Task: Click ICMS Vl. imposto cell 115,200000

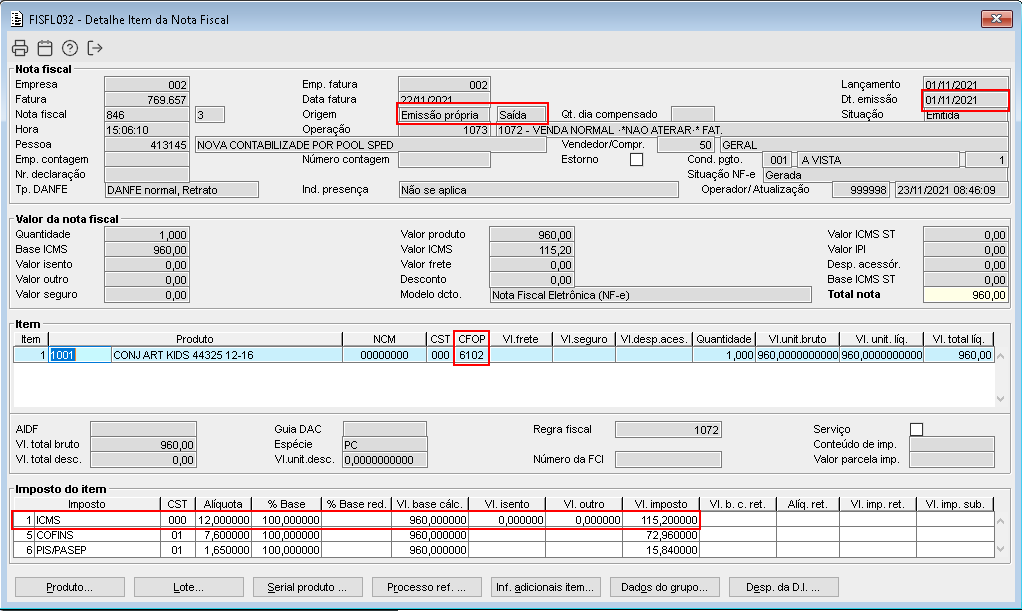Action: coord(661,520)
